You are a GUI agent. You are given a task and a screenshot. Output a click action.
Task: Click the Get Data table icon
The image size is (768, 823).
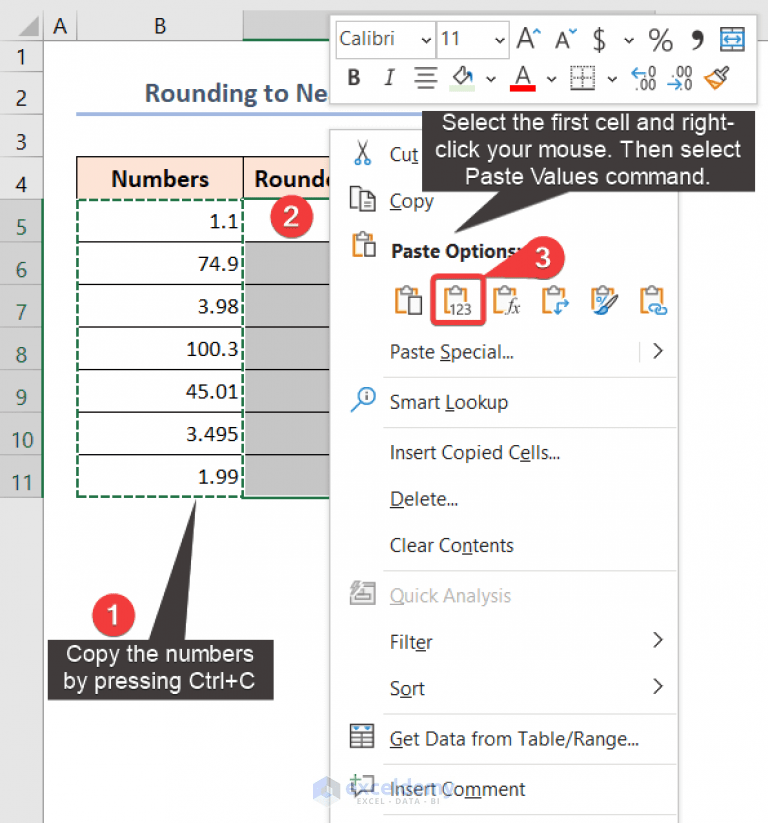[x=362, y=736]
